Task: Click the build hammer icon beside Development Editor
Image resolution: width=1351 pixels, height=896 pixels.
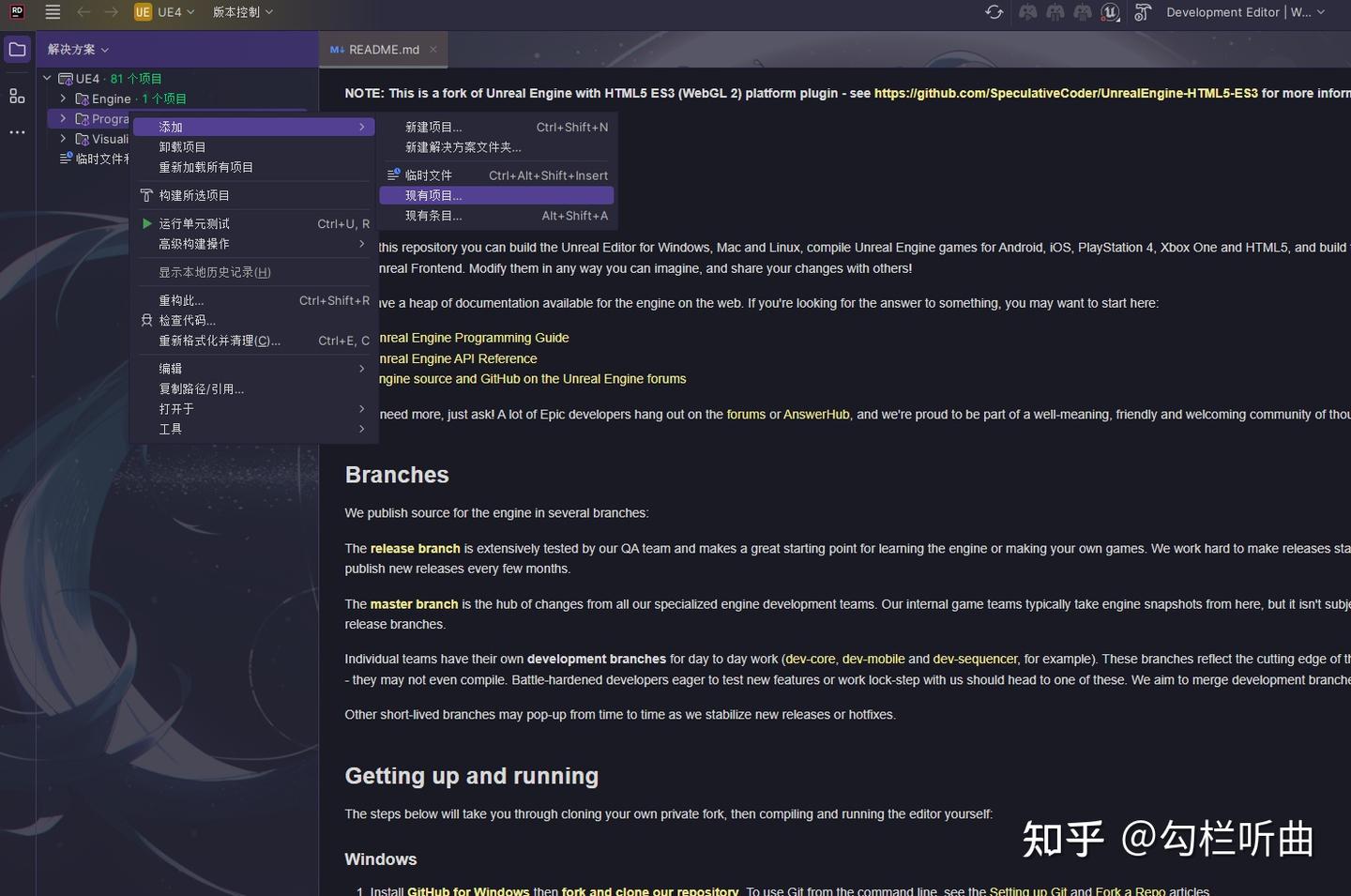Action: pos(1143,12)
